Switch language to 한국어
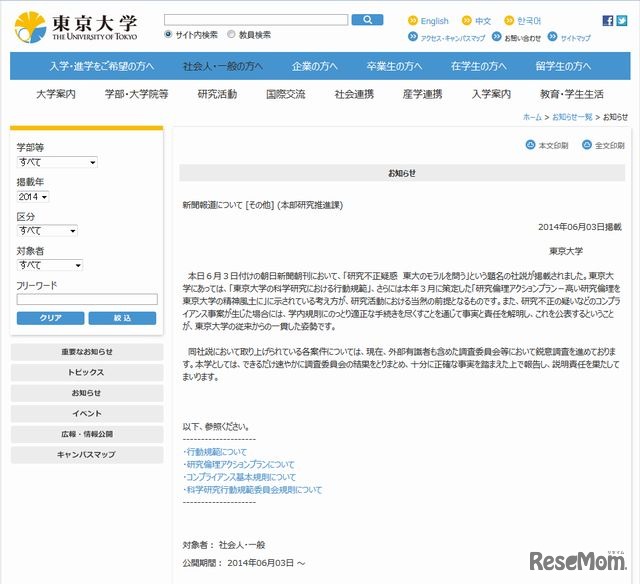 coord(529,21)
